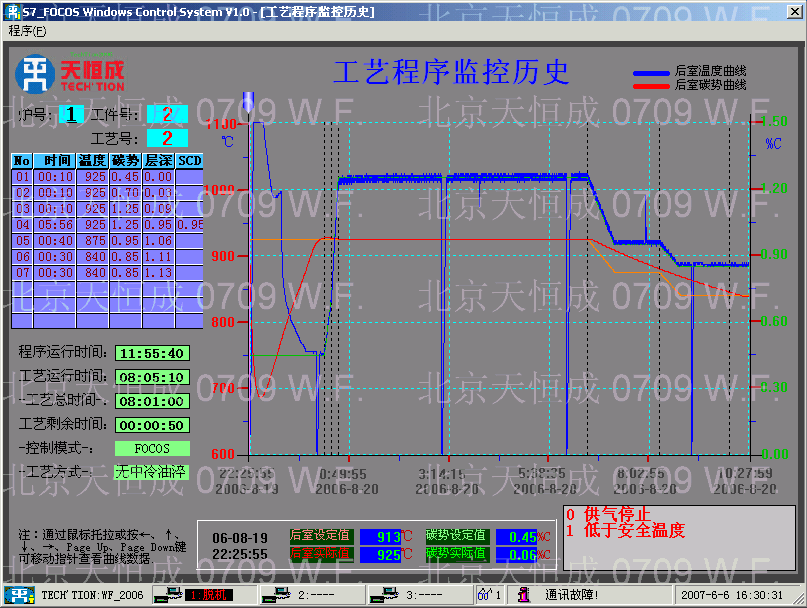
Task: Click the 温度 column header
Action: click(92, 161)
